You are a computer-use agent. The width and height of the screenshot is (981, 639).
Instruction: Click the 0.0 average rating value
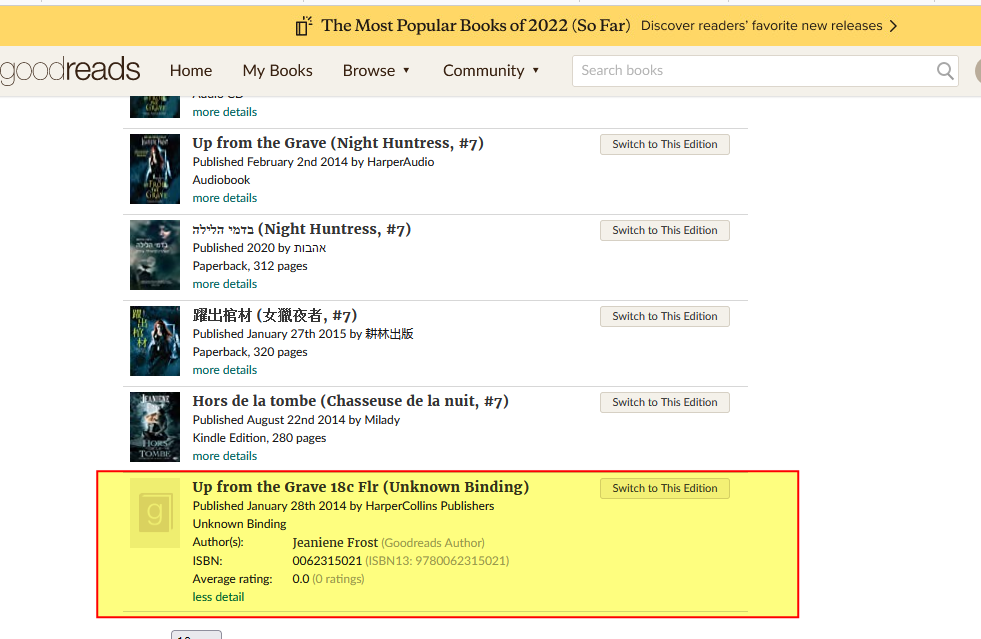tap(300, 579)
